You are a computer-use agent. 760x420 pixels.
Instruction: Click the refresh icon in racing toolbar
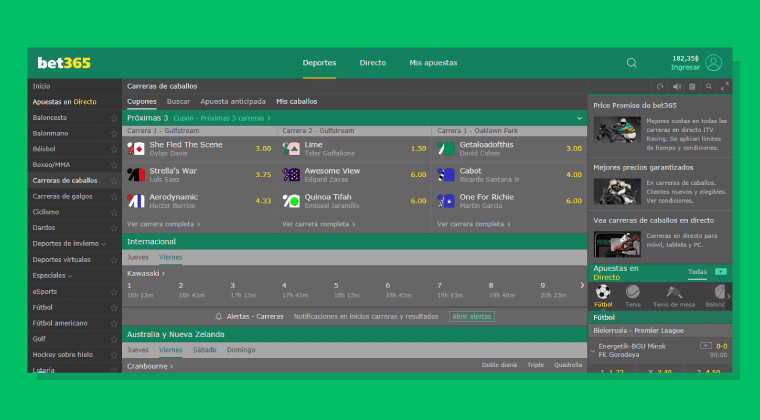click(x=660, y=87)
